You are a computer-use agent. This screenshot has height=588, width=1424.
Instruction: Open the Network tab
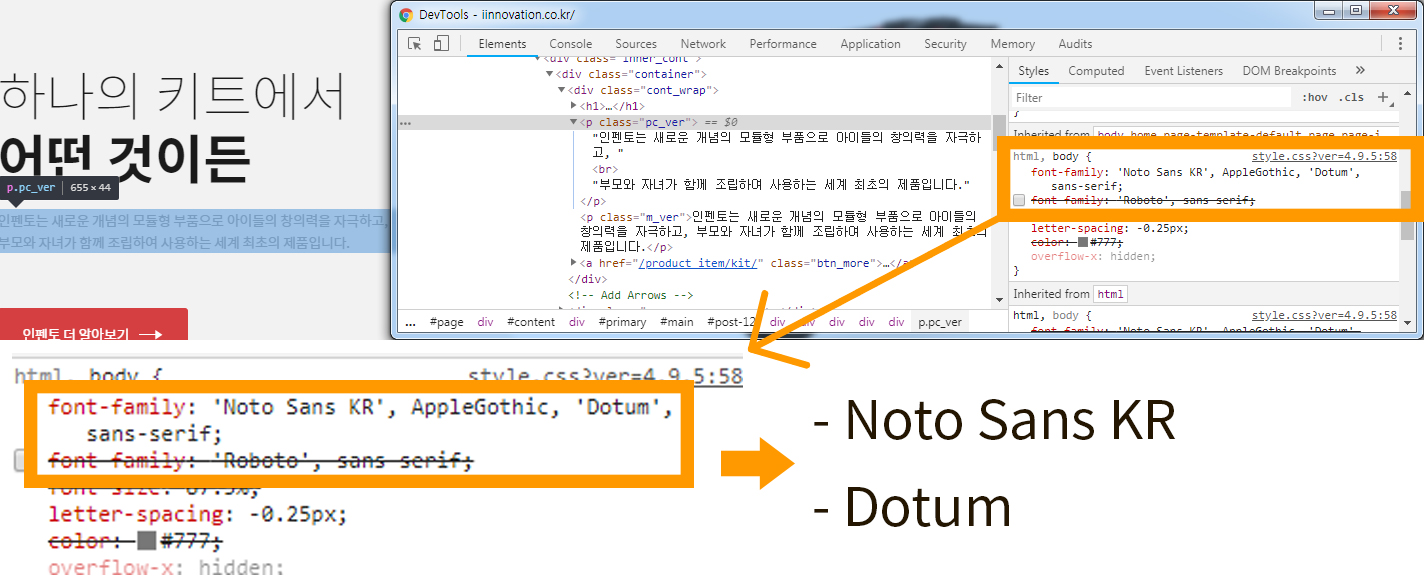tap(703, 44)
